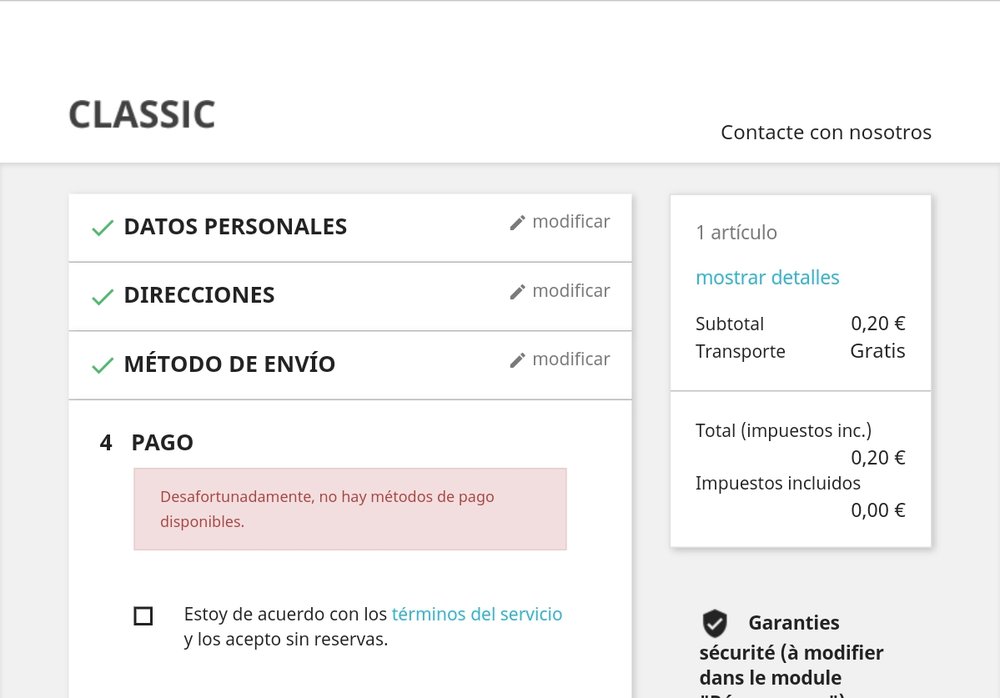Click the pencil icon beside Datos Personales
1000x698 pixels.
coord(517,223)
